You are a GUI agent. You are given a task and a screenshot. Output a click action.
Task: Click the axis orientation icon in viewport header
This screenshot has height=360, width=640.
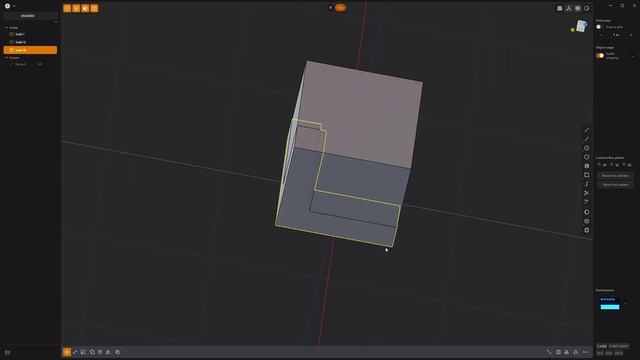click(569, 8)
